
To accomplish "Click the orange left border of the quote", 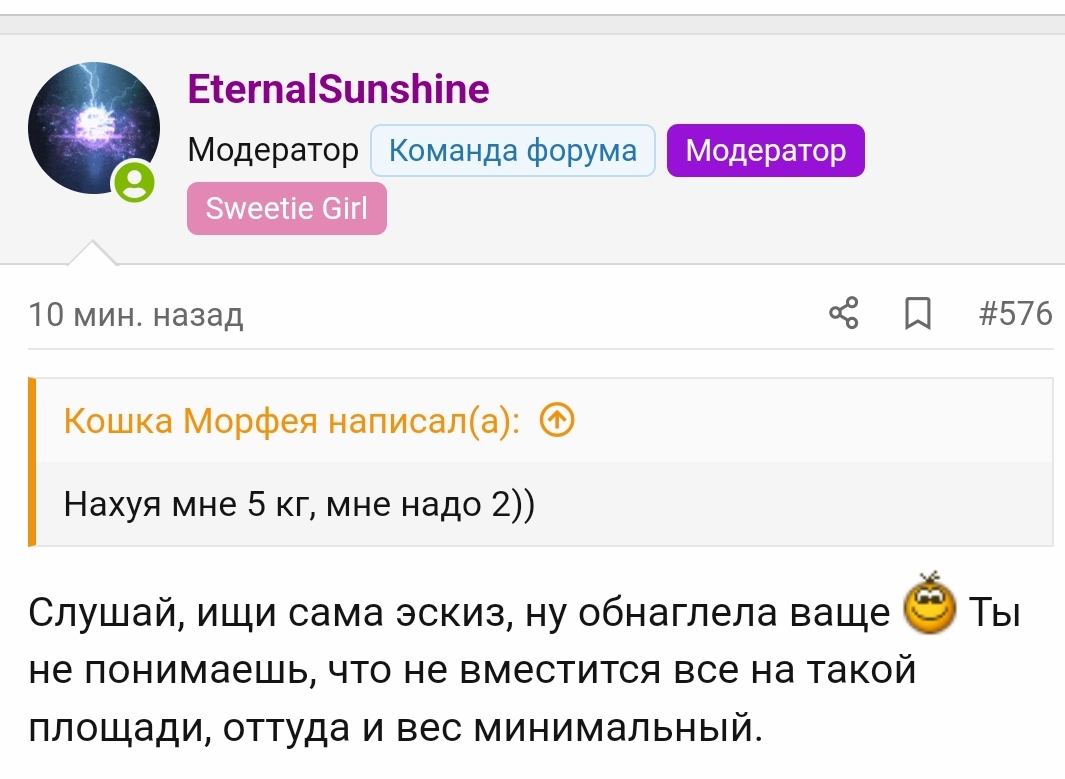I will click(32, 462).
